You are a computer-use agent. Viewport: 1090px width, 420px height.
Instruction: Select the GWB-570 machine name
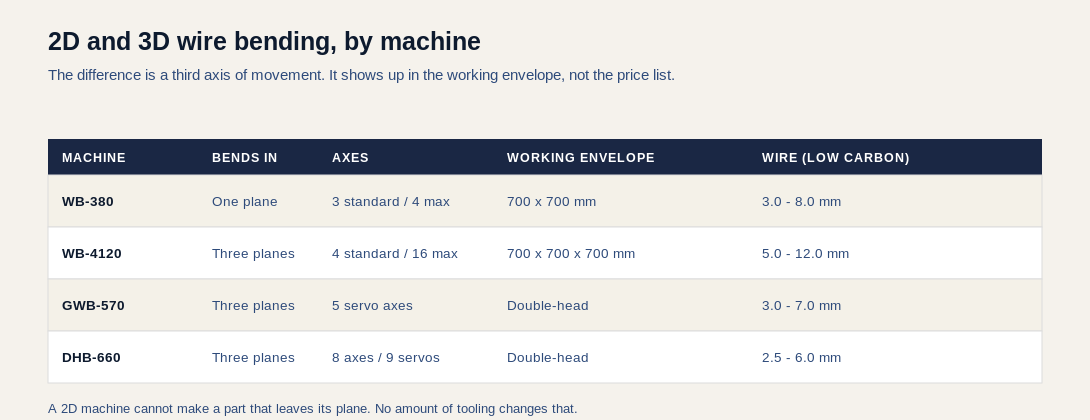(93, 306)
